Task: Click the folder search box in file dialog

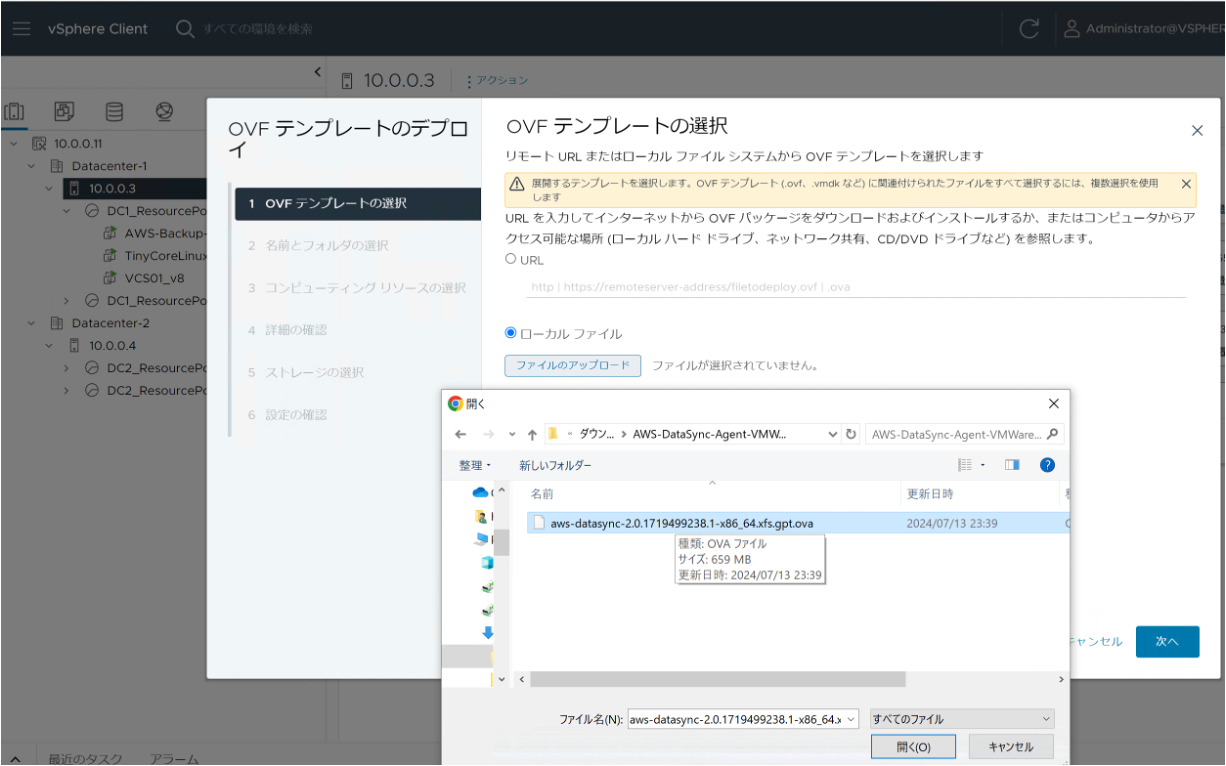Action: tap(964, 434)
